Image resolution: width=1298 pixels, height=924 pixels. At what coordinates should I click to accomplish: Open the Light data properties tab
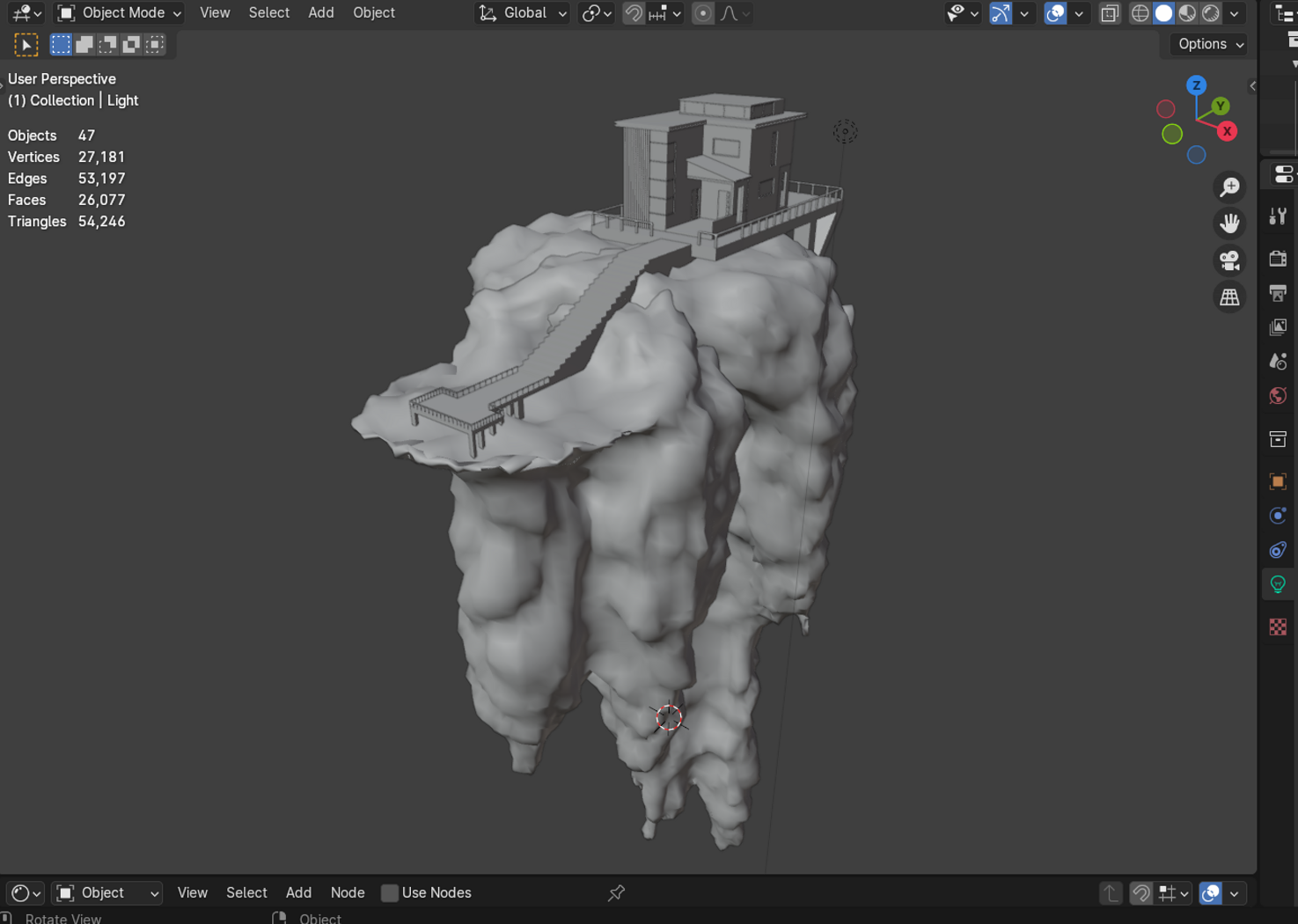(1278, 584)
